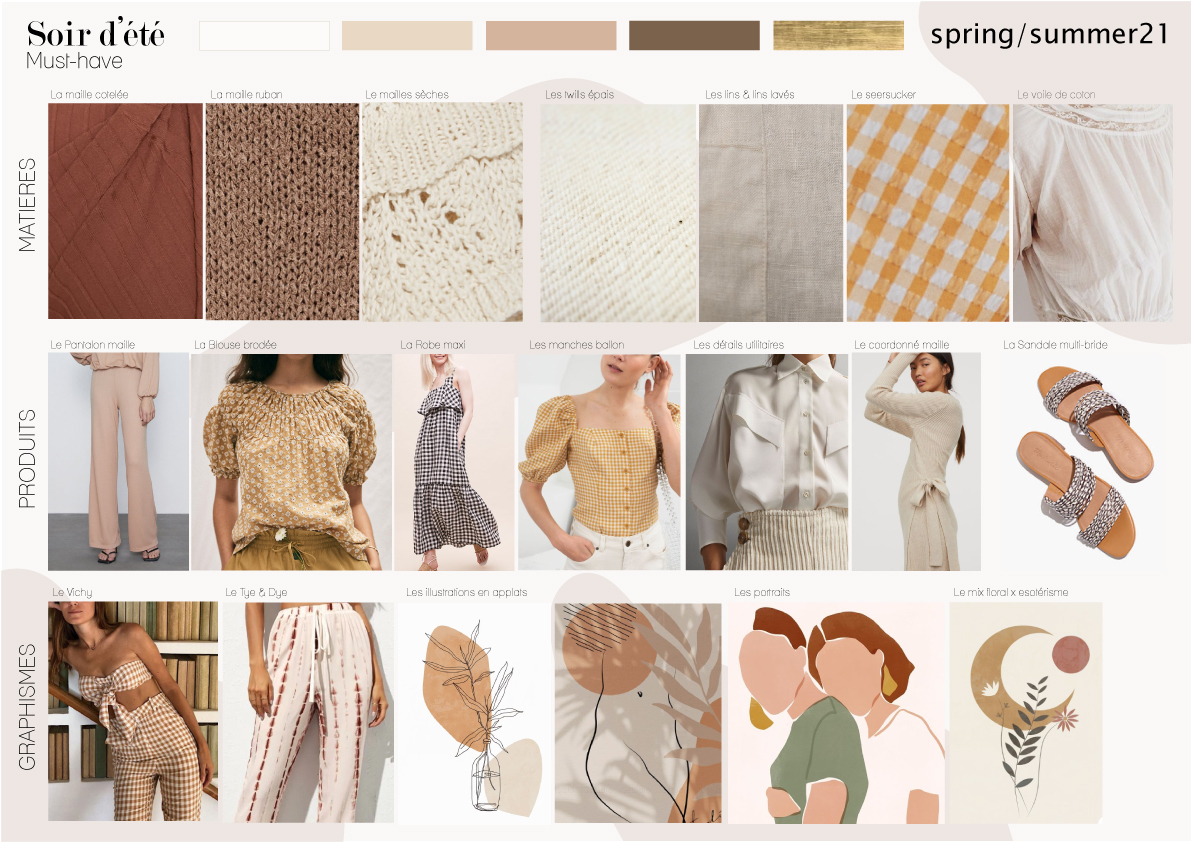This screenshot has width=1191, height=842.
Task: Select the "Les portraits" caption
Action: tap(762, 592)
